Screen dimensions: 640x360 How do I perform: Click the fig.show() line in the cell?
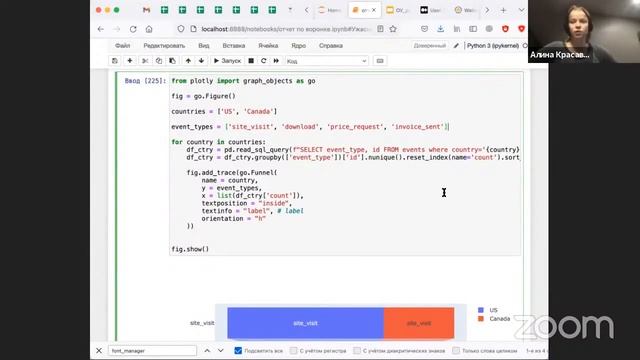pos(190,249)
